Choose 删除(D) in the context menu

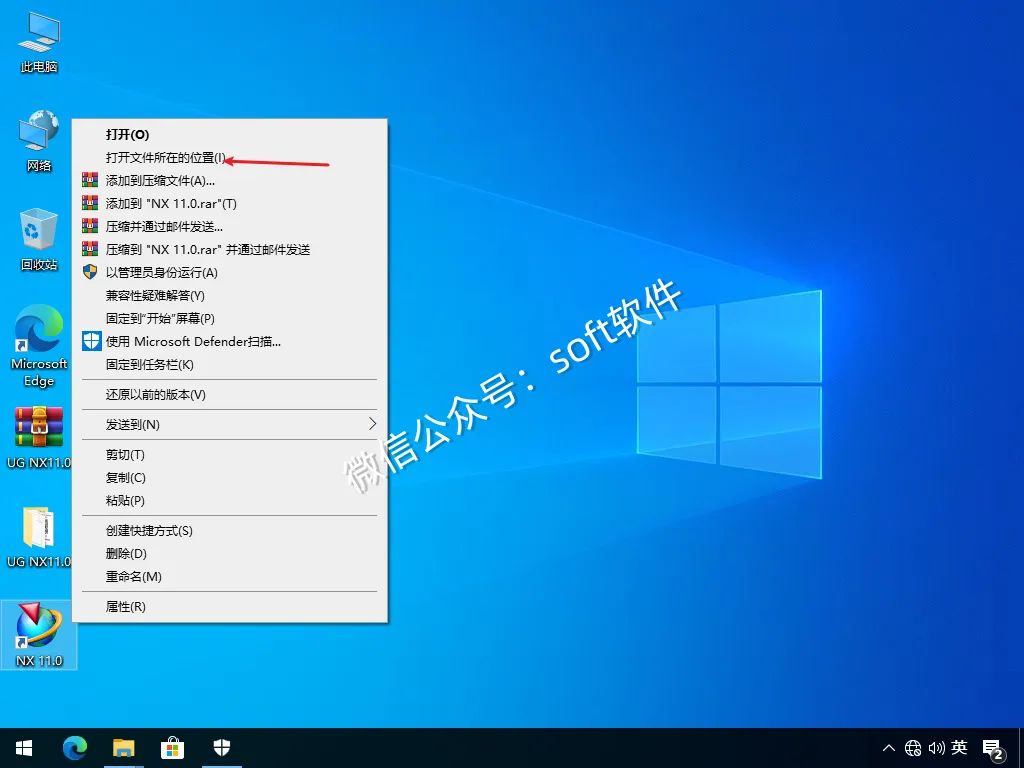(x=229, y=554)
